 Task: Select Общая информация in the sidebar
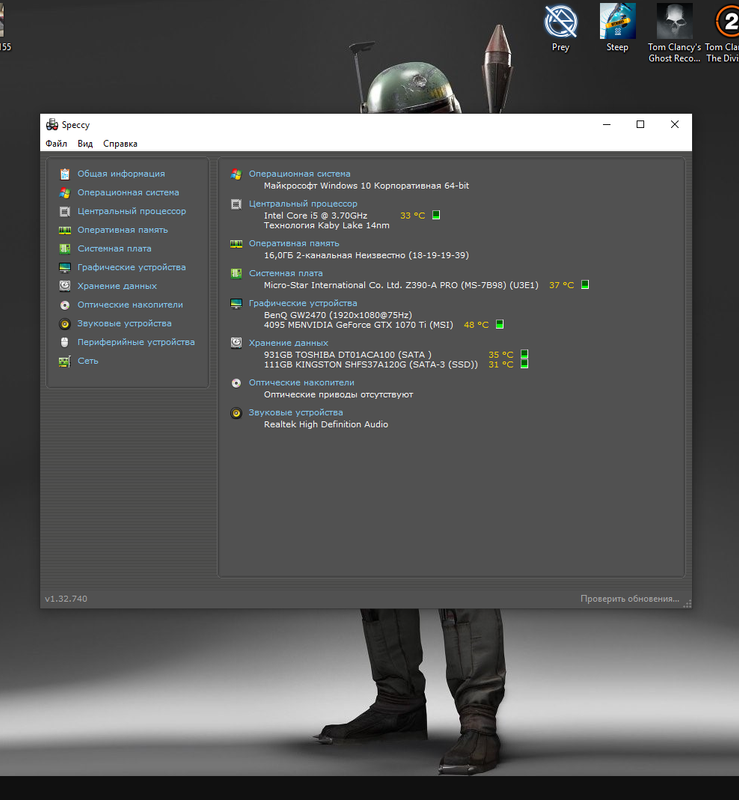(x=121, y=174)
